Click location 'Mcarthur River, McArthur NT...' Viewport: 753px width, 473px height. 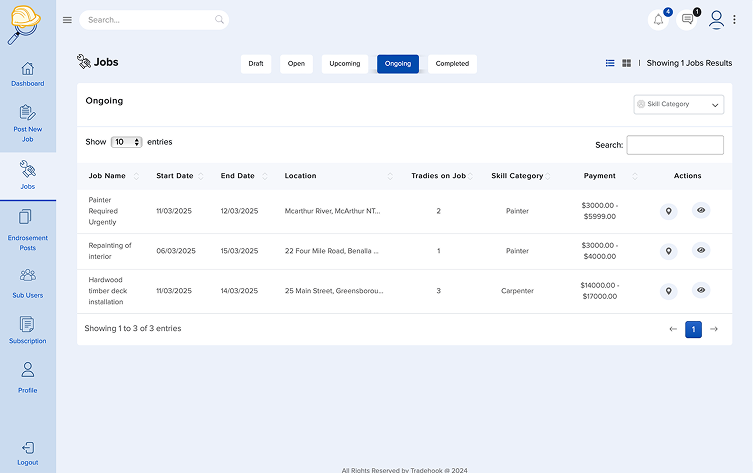click(332, 211)
